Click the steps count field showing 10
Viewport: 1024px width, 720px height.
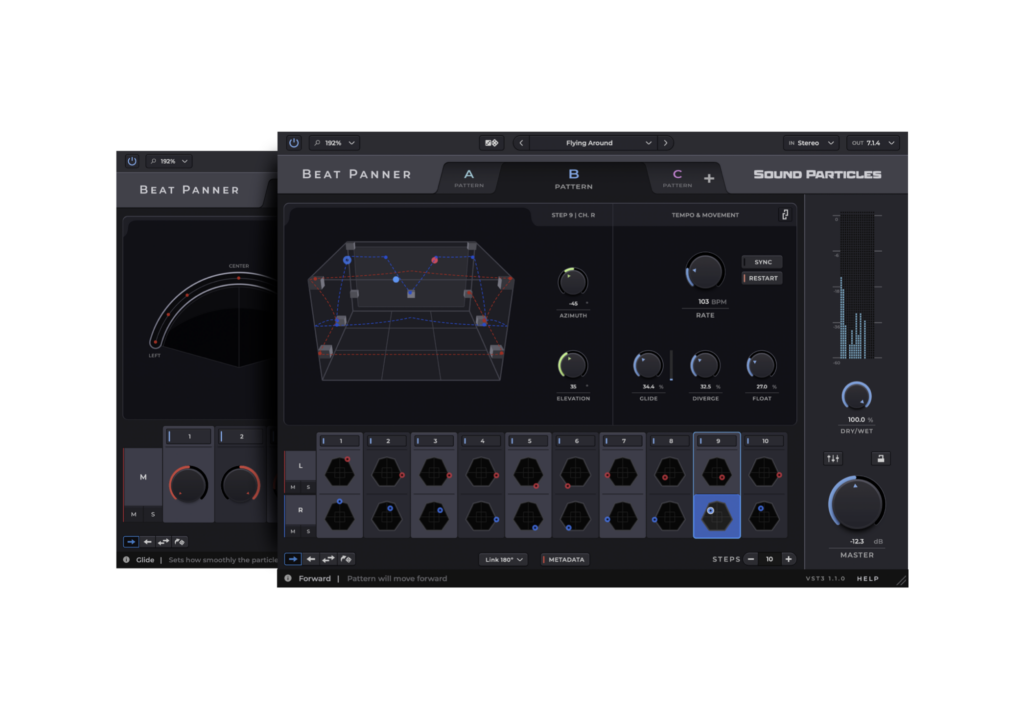[770, 559]
